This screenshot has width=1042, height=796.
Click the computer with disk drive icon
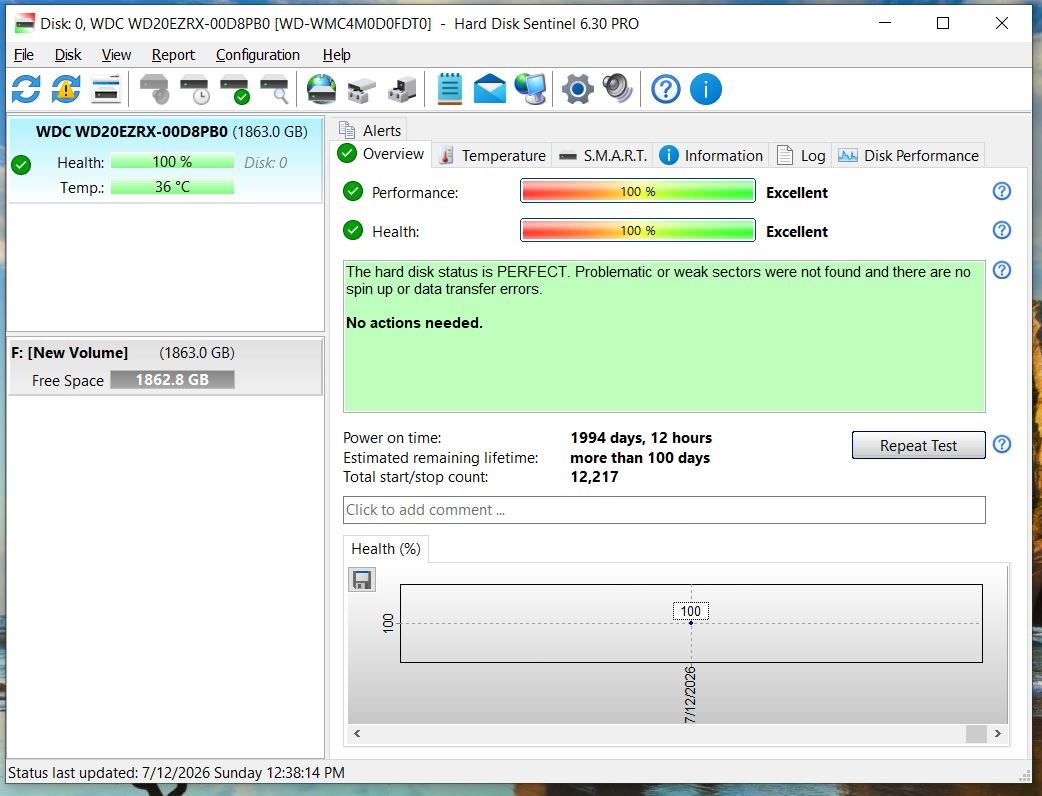coord(402,90)
